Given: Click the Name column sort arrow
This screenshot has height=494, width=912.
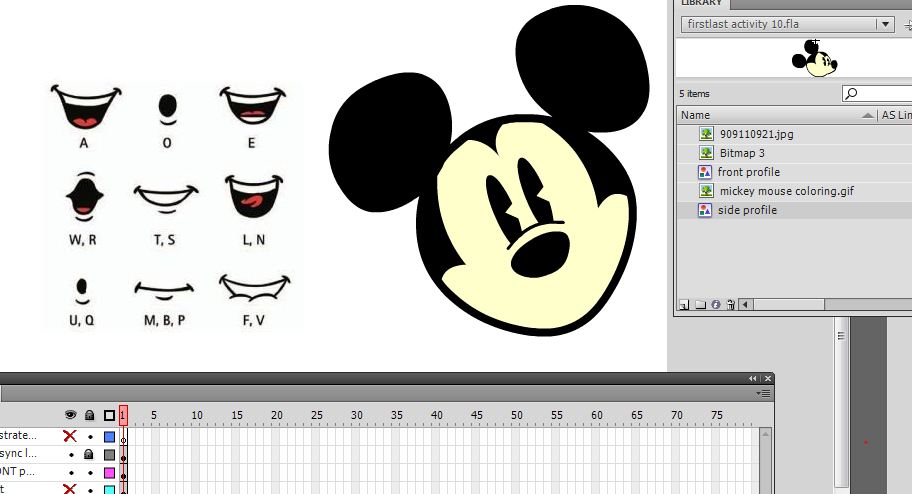Looking at the screenshot, I should click(x=867, y=116).
